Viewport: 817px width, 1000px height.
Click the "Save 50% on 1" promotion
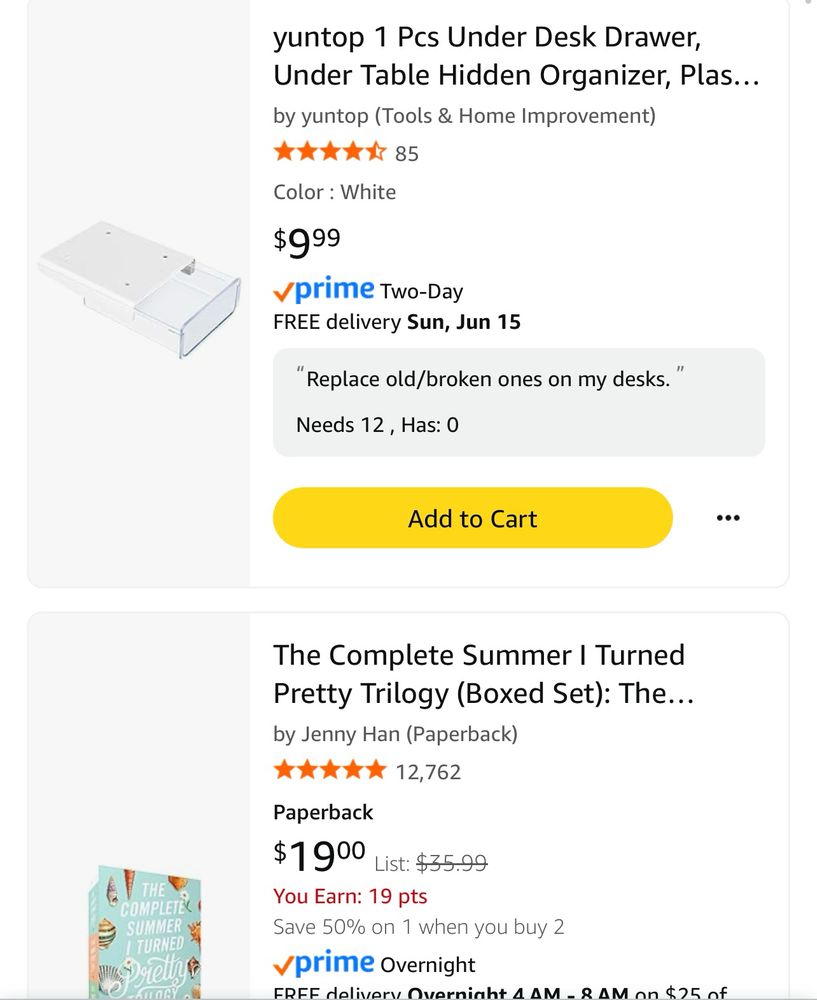(x=418, y=927)
